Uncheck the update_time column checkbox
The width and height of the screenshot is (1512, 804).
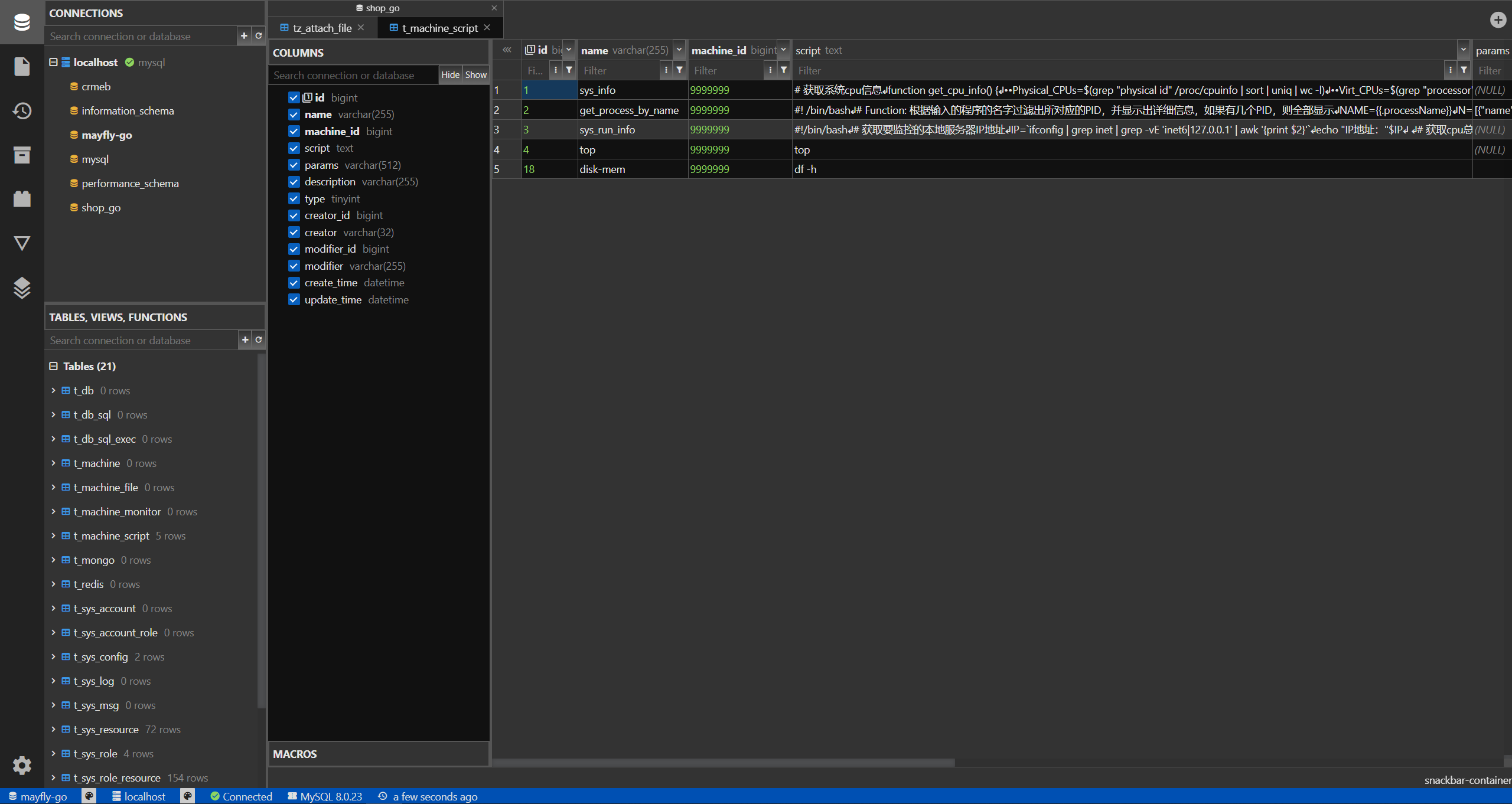pyautogui.click(x=294, y=300)
